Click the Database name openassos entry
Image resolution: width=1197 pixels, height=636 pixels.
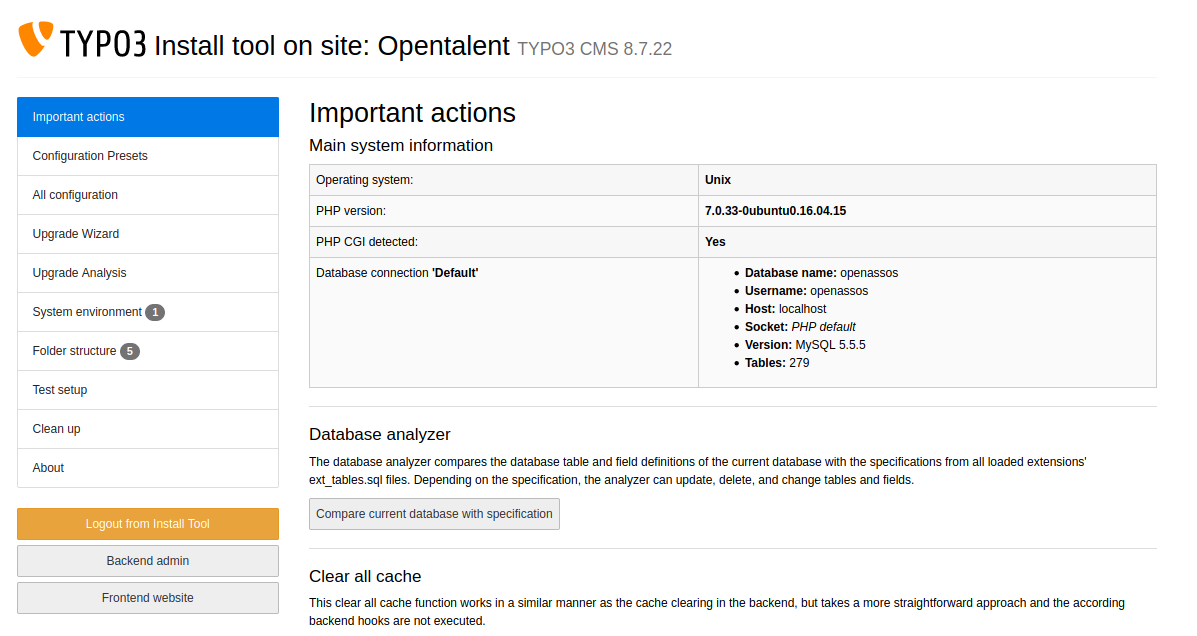pos(821,273)
